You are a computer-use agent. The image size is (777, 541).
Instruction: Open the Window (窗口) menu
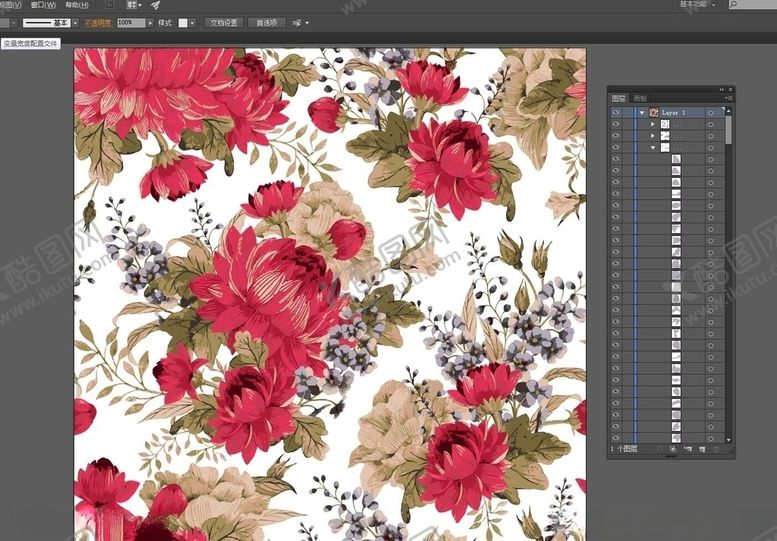pyautogui.click(x=43, y=5)
